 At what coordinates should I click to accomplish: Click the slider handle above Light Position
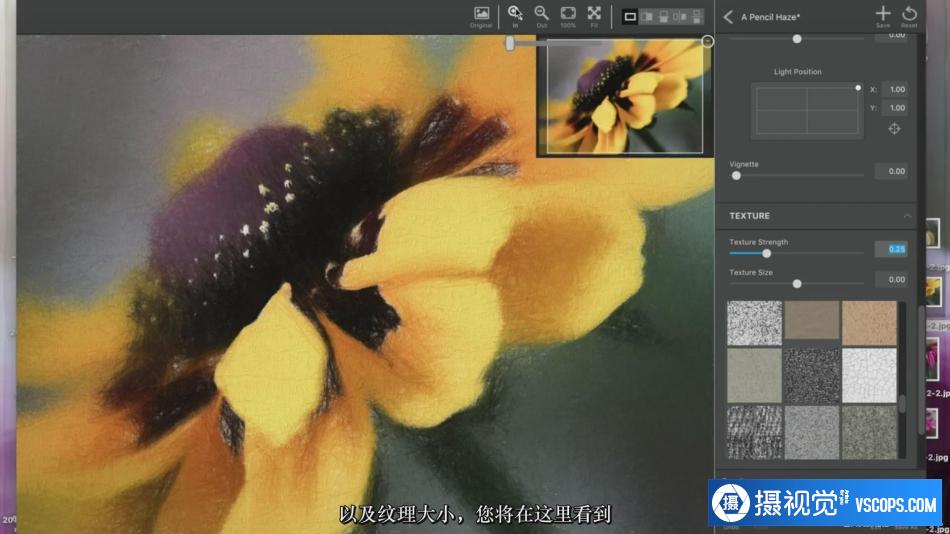797,39
